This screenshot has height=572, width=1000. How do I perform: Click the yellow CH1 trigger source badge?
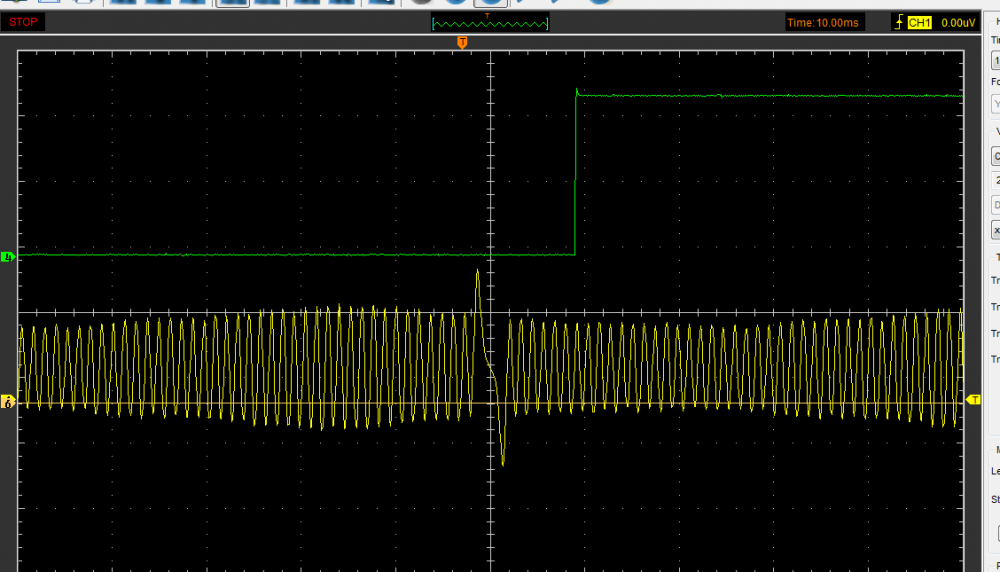(x=919, y=22)
